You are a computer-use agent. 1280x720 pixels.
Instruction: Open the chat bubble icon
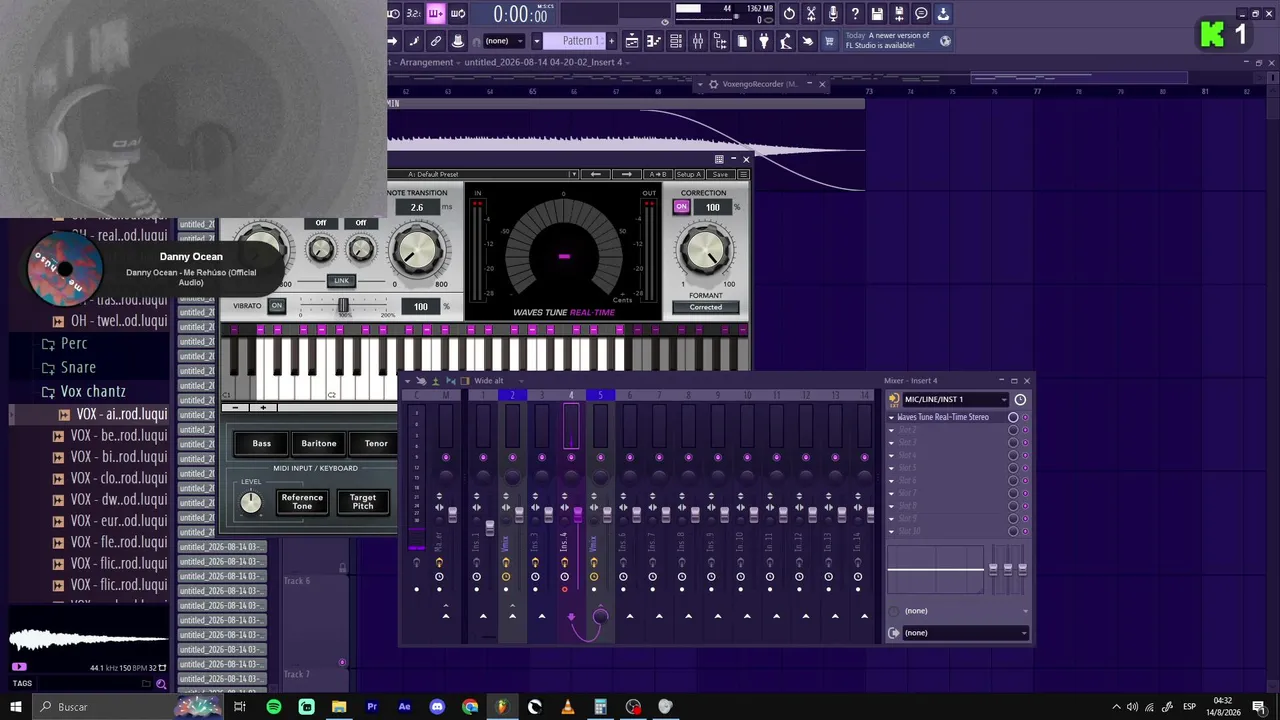click(921, 13)
